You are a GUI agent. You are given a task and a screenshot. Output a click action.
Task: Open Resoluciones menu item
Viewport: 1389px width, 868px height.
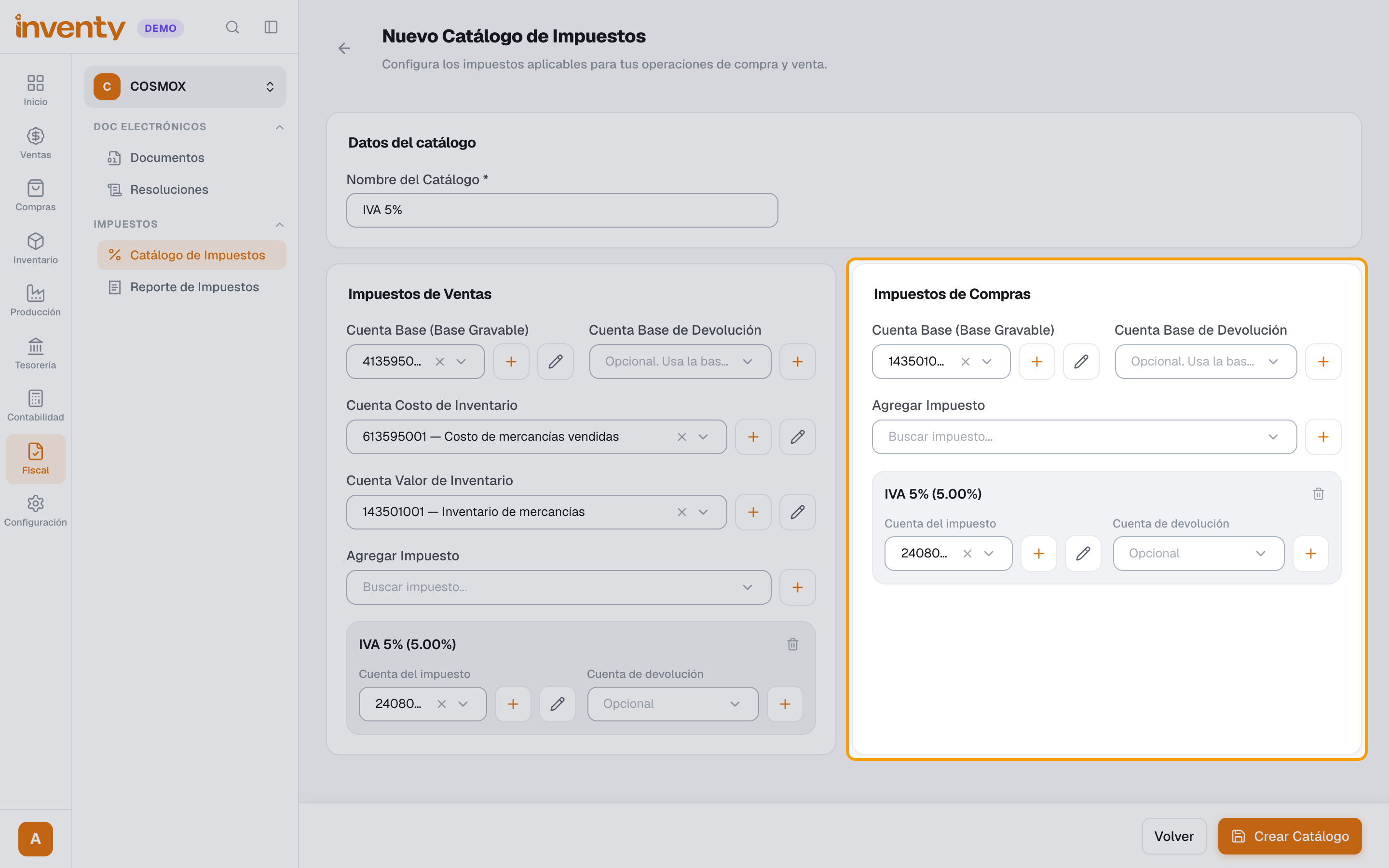pyautogui.click(x=191, y=190)
